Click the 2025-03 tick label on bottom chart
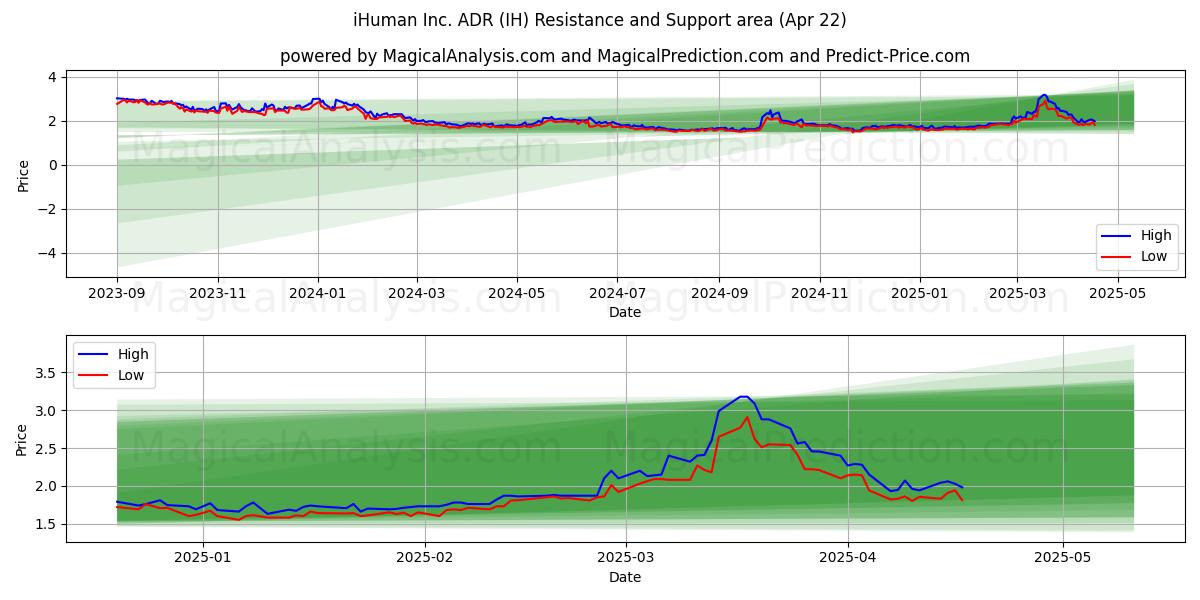This screenshot has width=1200, height=600. [626, 559]
